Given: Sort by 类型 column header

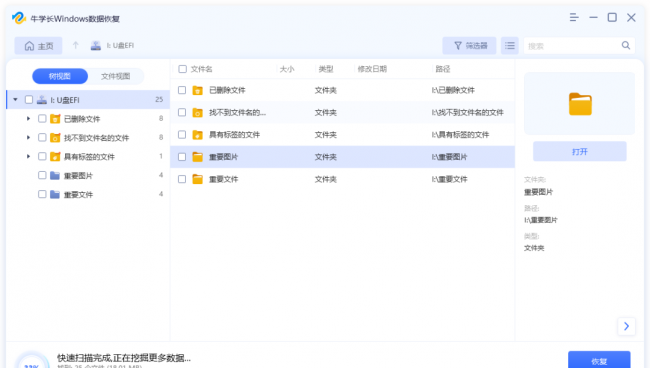Looking at the screenshot, I should 326,69.
